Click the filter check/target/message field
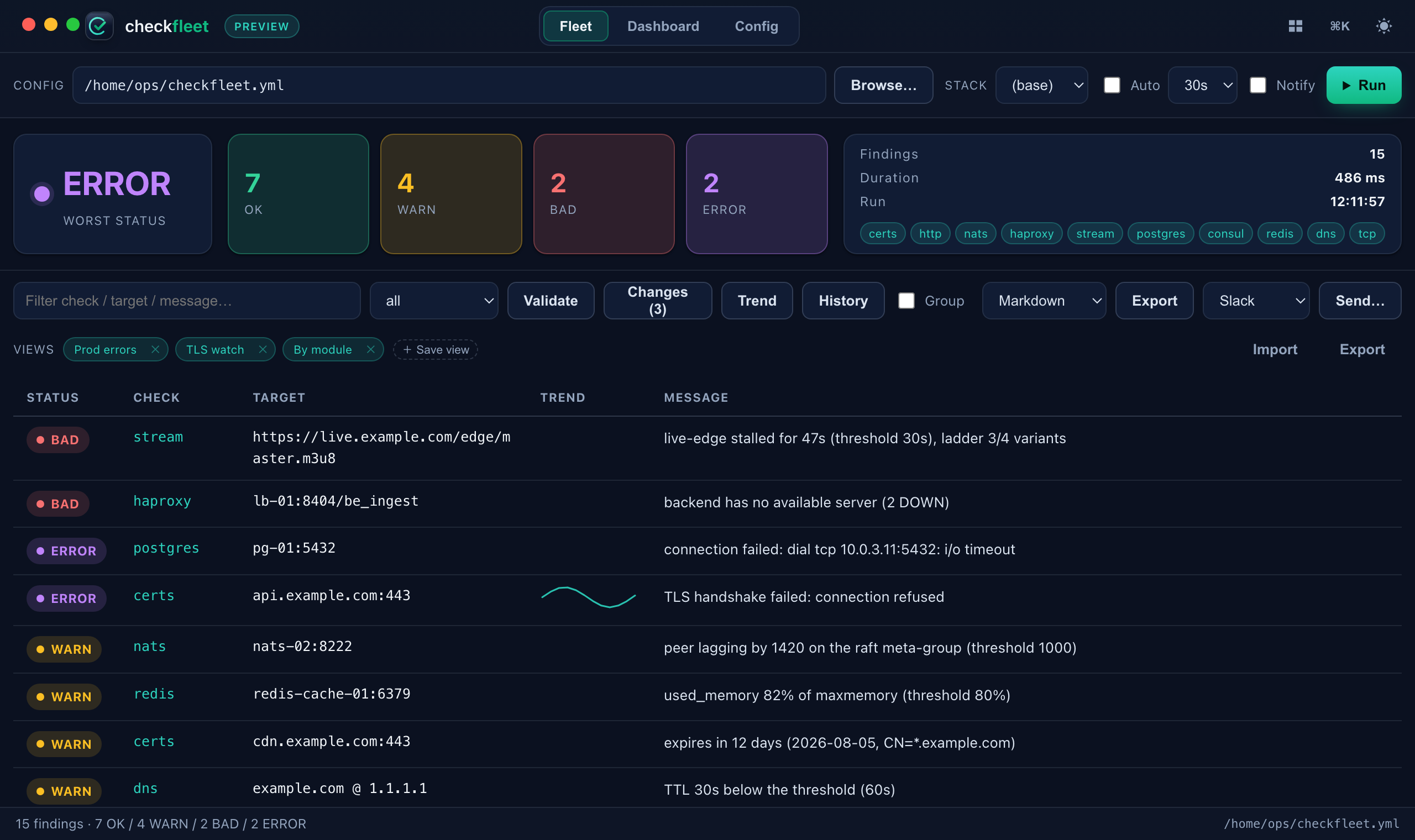The image size is (1415, 840). point(187,301)
